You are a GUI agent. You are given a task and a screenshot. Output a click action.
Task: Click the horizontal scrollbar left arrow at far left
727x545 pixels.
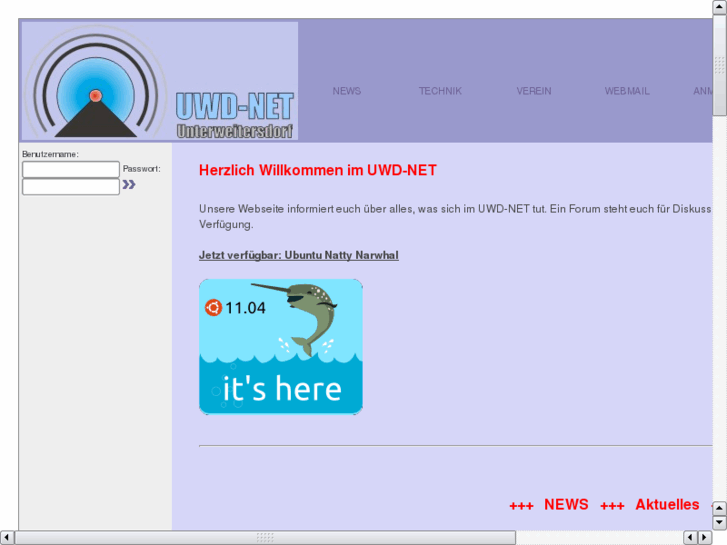pos(7,538)
